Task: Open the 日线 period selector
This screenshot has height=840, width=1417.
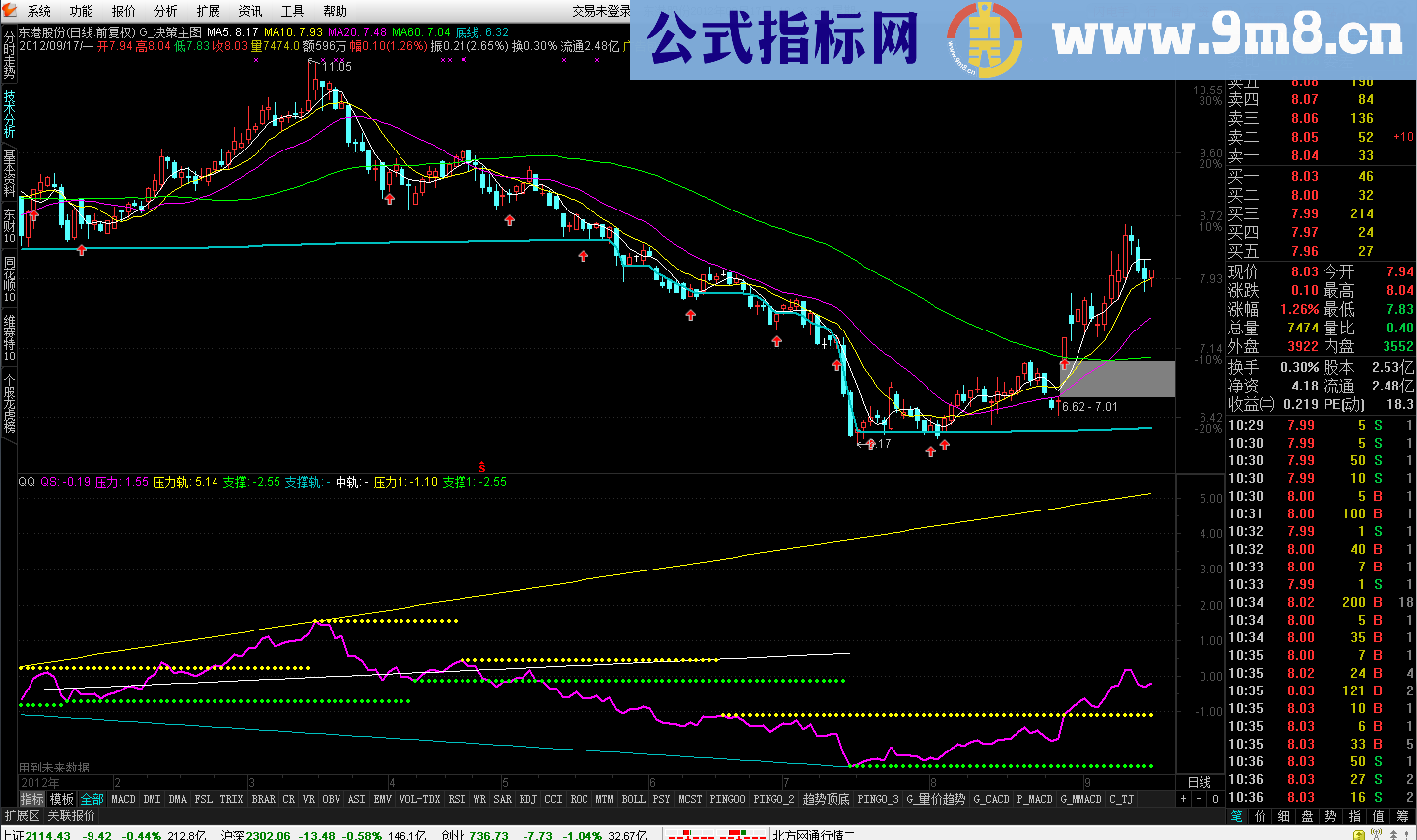Action: click(x=1200, y=782)
